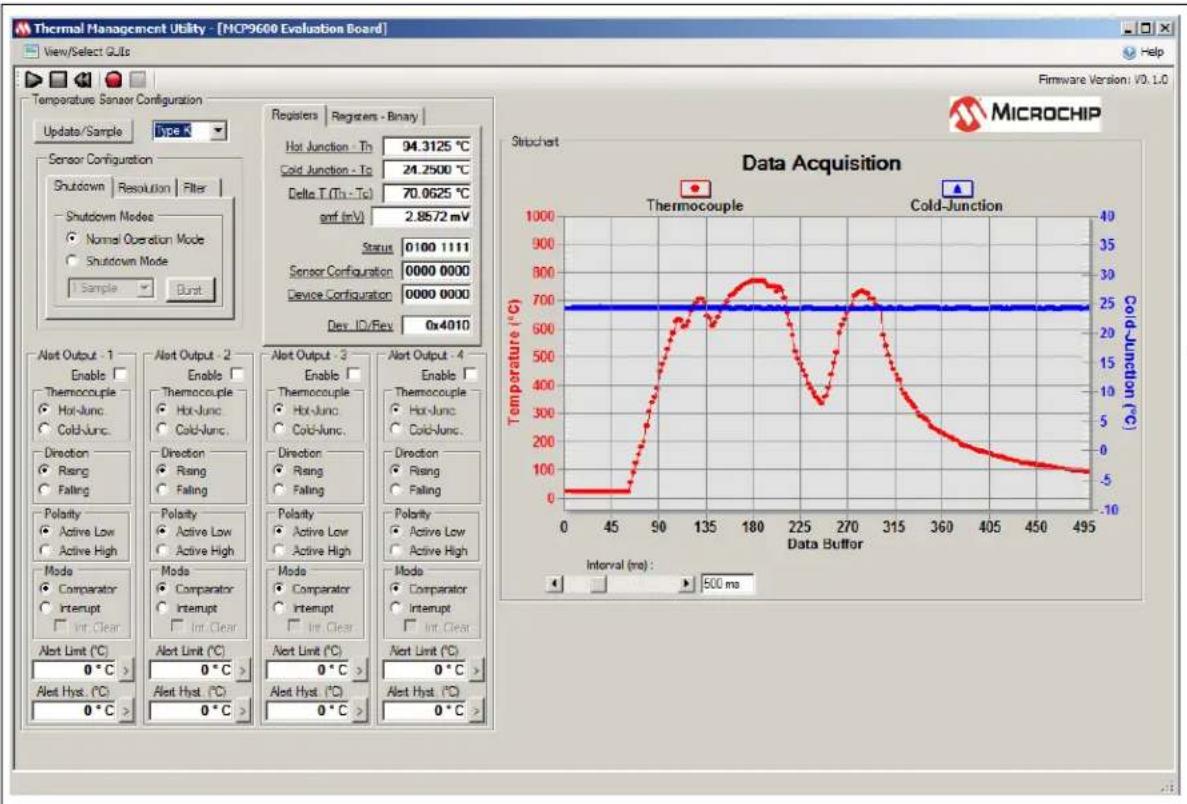The width and height of the screenshot is (1187, 804).
Task: Click the 500 ms interval field
Action: coord(727,584)
